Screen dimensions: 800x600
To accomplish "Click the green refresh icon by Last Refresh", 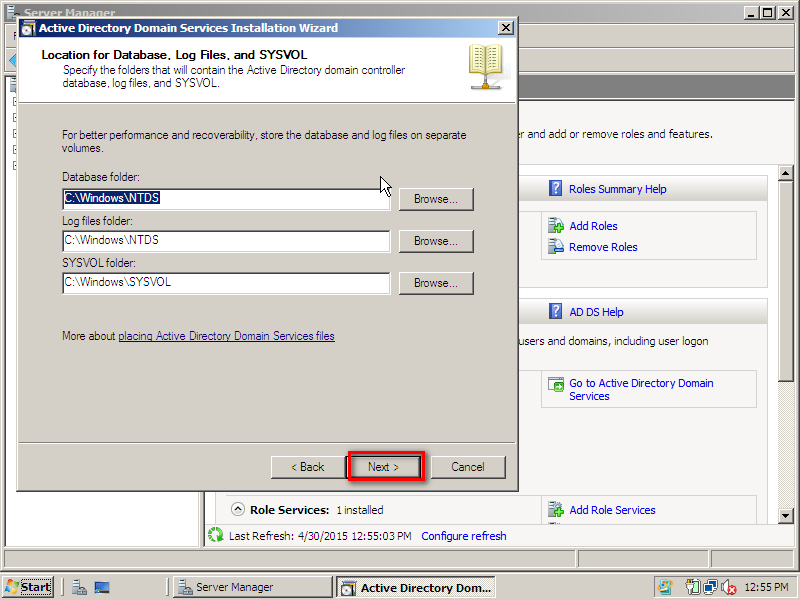I will click(x=215, y=535).
